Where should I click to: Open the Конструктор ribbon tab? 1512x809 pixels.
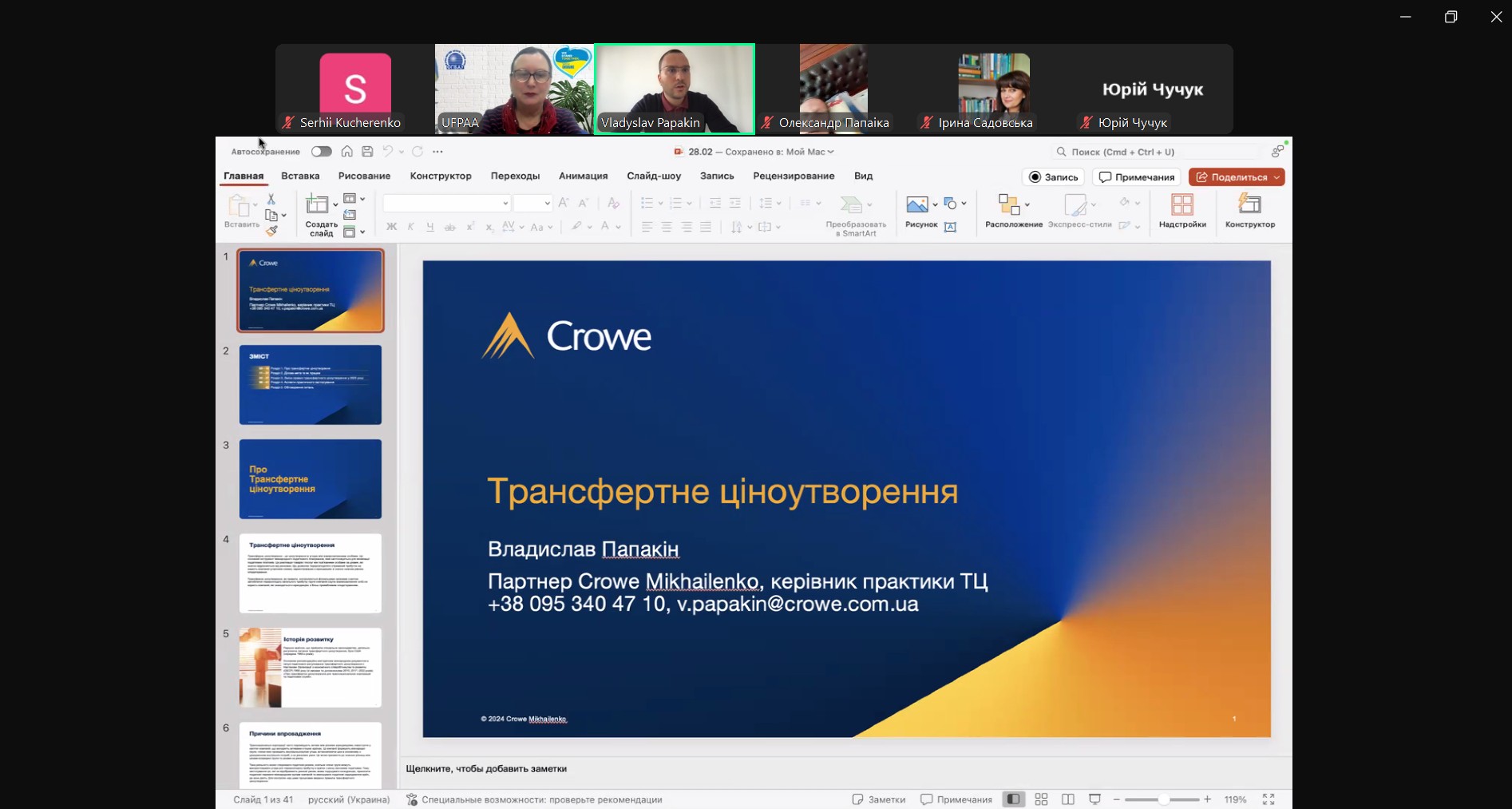[x=441, y=176]
